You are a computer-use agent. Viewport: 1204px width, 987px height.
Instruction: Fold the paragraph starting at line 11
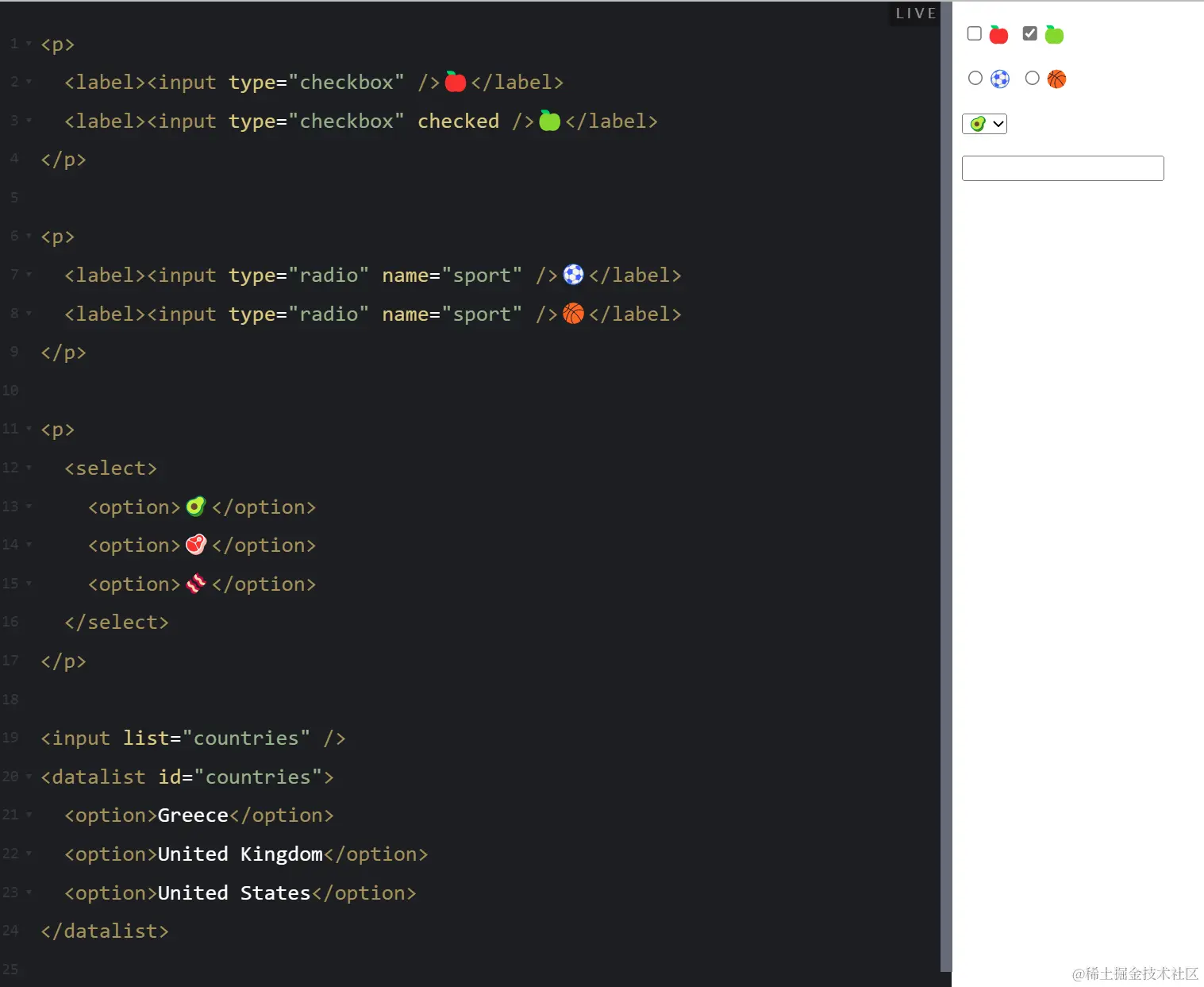[x=29, y=428]
